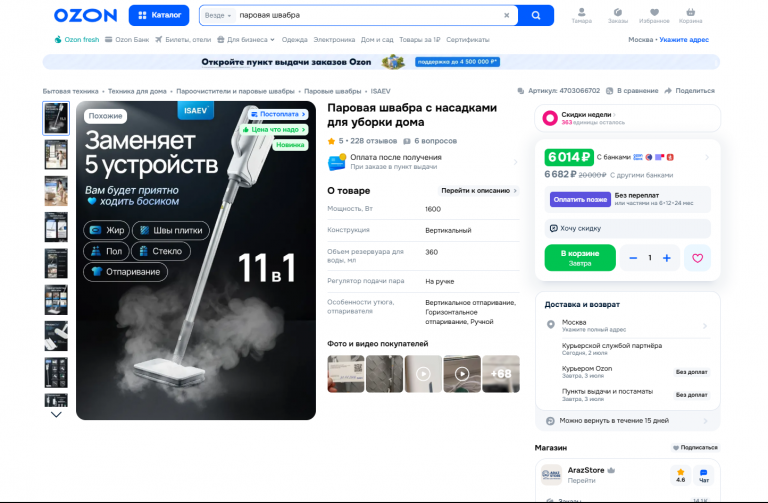Screen dimensions: 768x503
Task: Select the first product thumbnail
Action: pos(56,118)
